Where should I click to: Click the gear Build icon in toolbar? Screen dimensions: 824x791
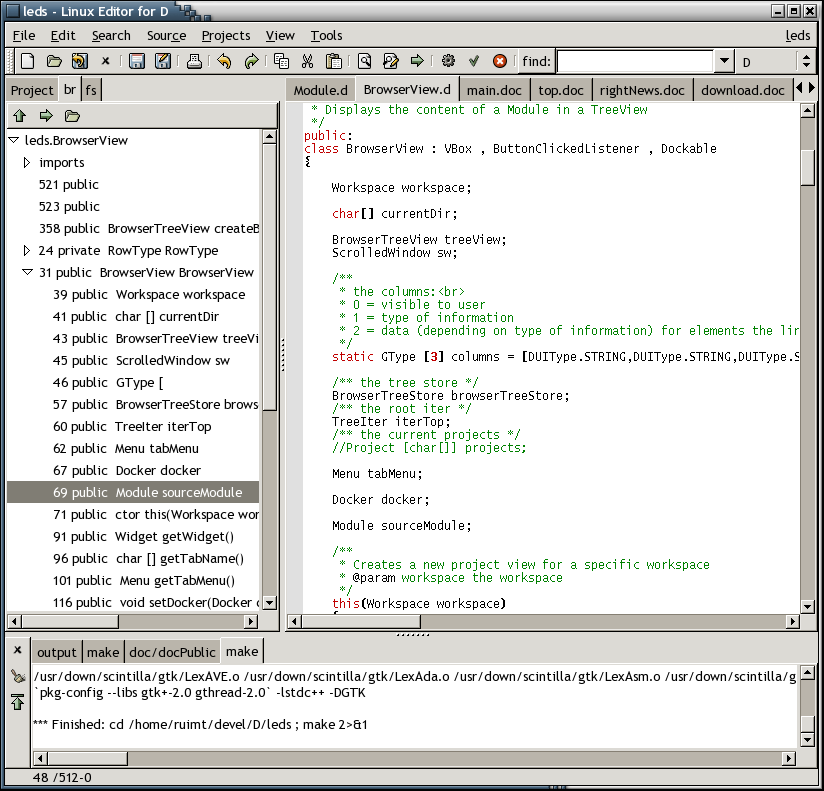tap(448, 61)
